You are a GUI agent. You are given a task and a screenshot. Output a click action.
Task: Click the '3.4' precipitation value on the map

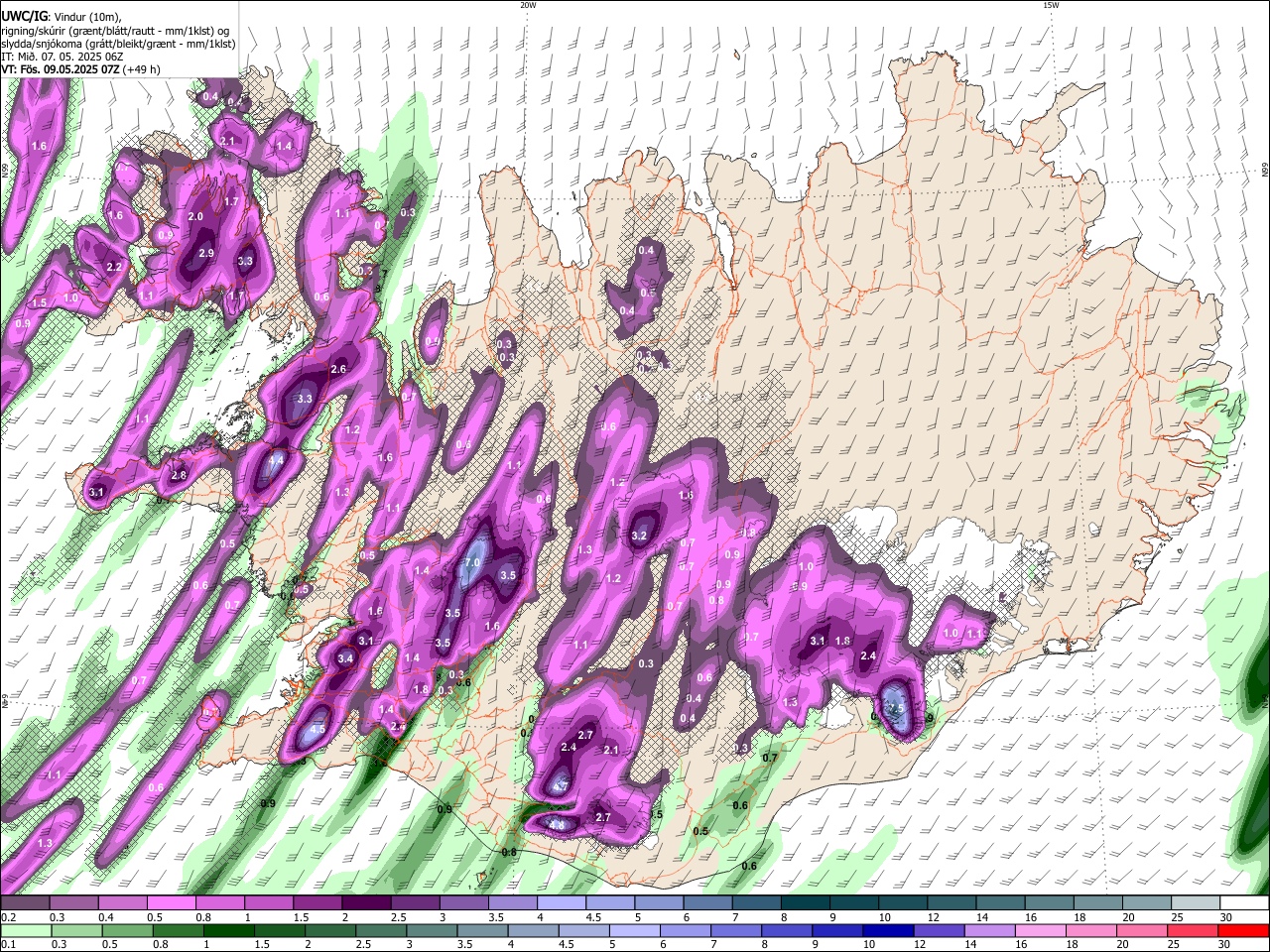coord(345,658)
